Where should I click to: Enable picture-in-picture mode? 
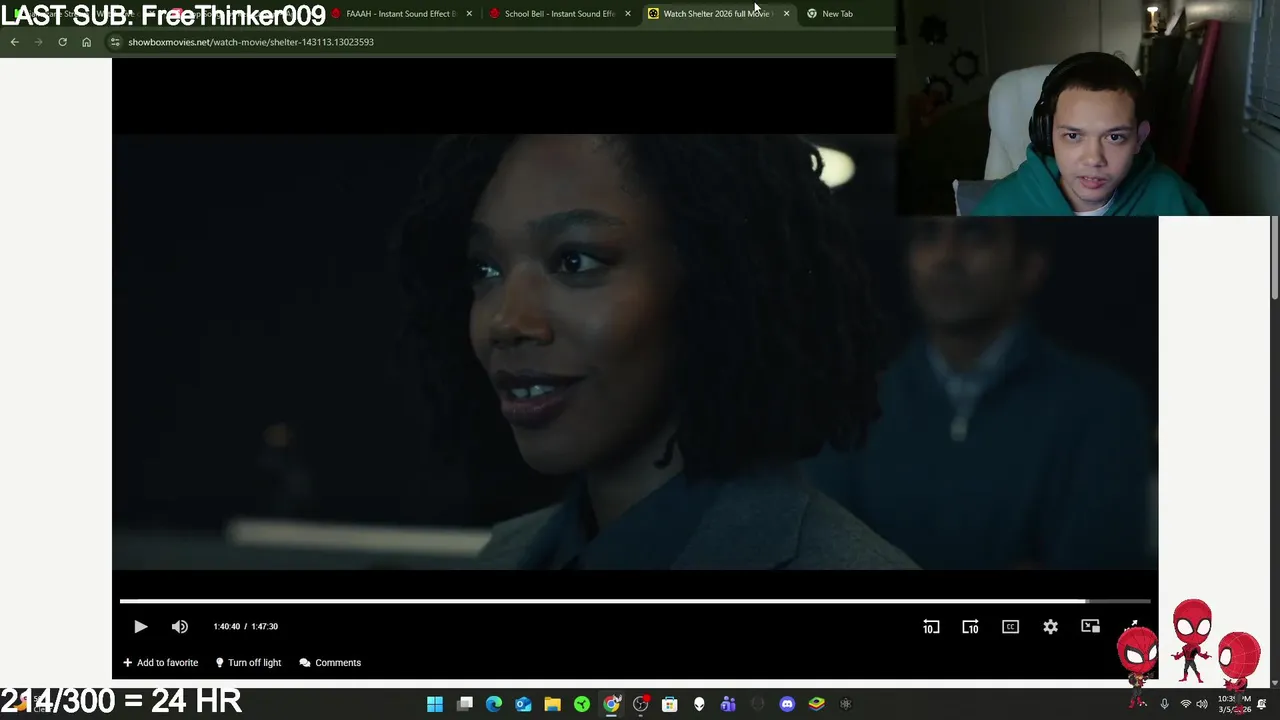[1090, 626]
